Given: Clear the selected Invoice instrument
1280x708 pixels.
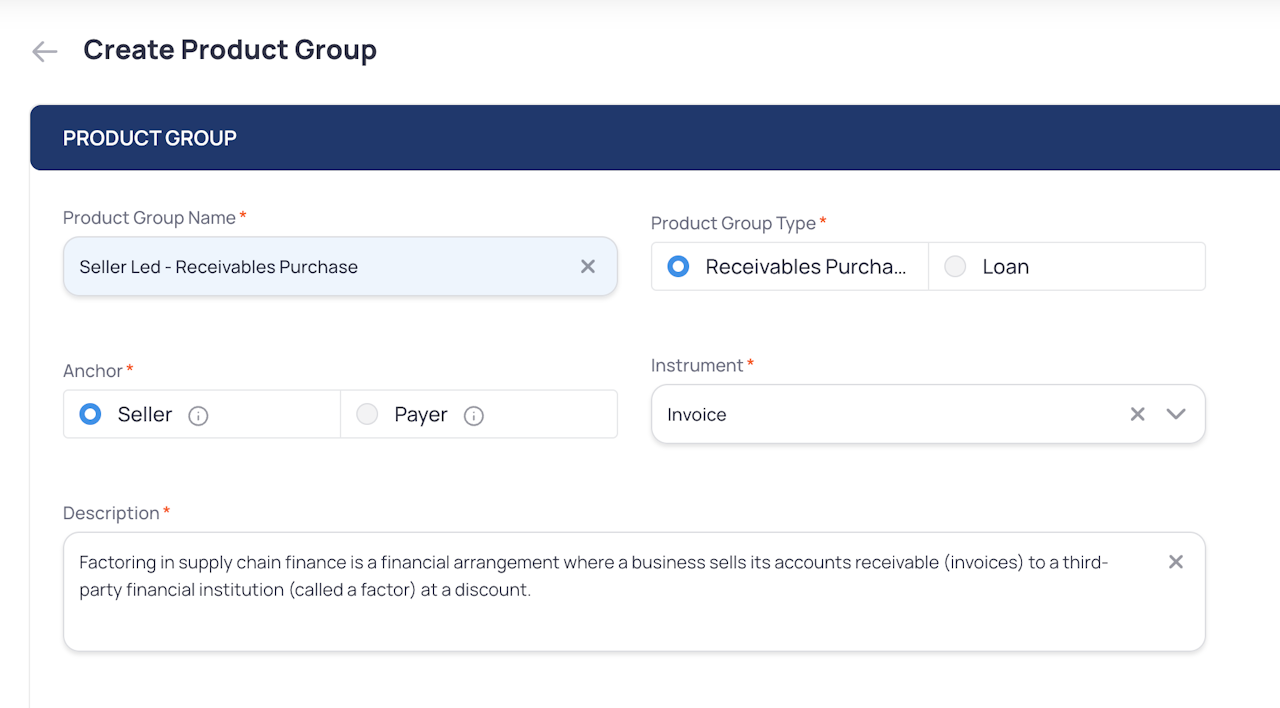Looking at the screenshot, I should [1137, 414].
